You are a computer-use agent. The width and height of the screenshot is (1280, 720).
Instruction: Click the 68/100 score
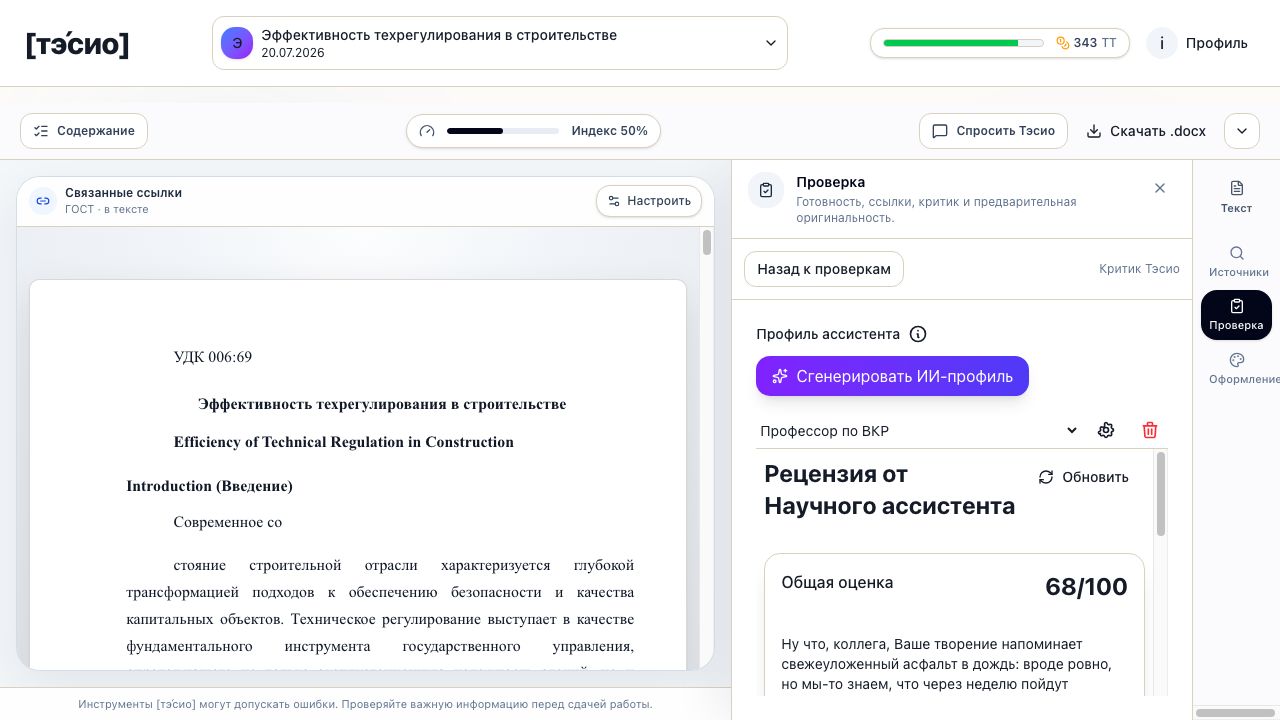(1086, 587)
